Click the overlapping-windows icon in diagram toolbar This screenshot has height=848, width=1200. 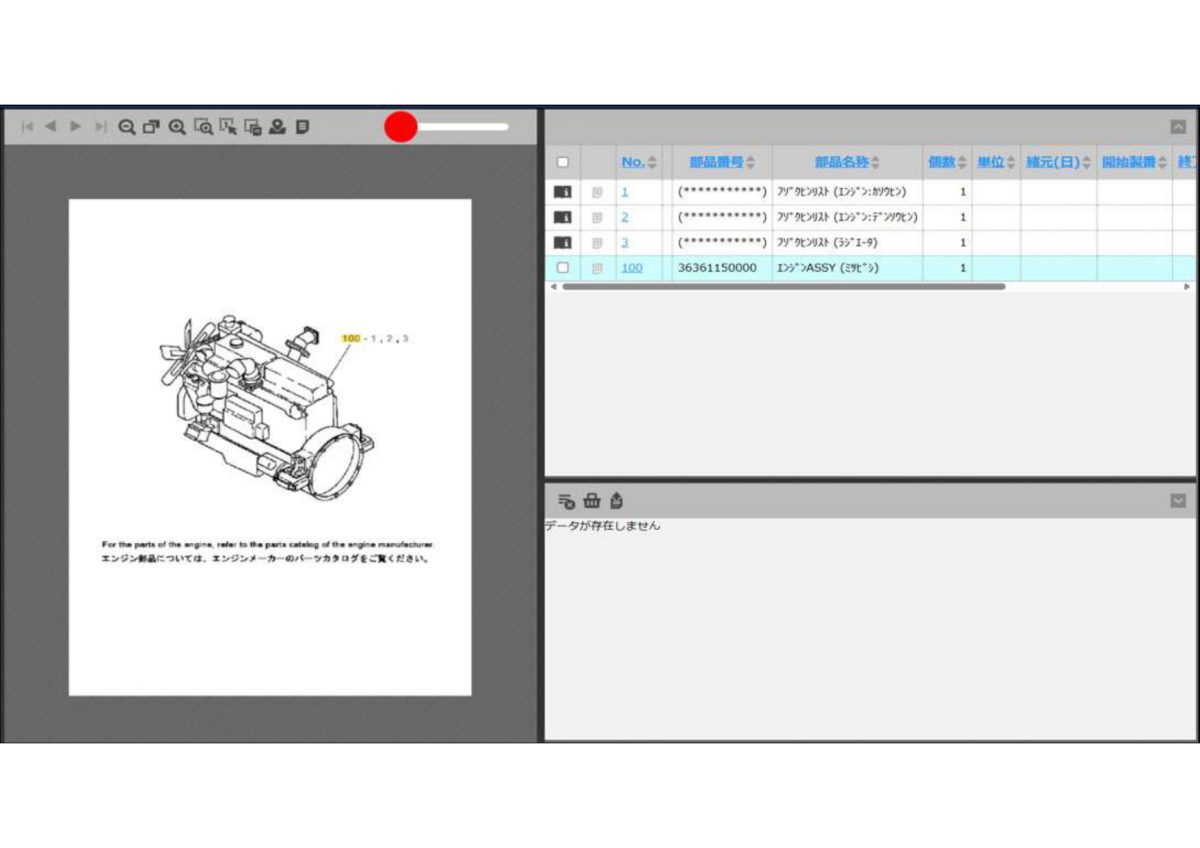tap(253, 127)
